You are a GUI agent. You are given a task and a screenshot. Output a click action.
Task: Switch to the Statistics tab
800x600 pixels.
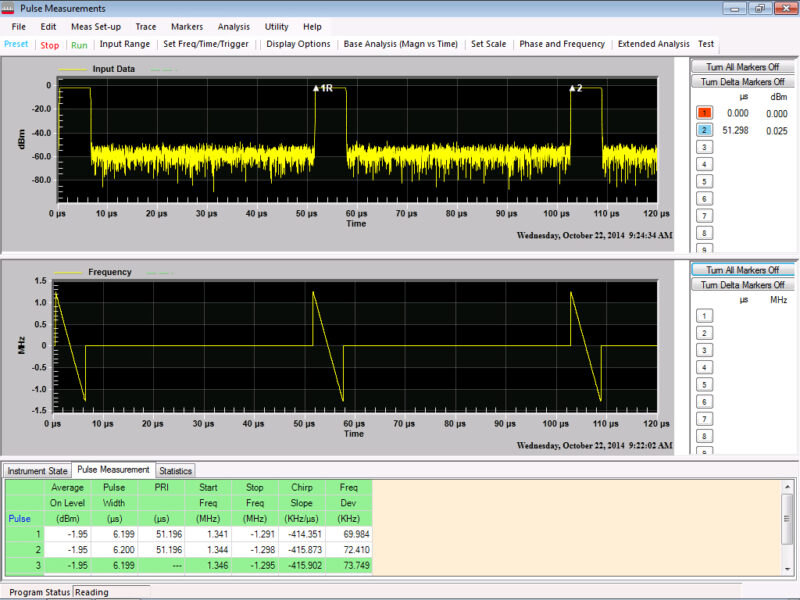pos(175,470)
